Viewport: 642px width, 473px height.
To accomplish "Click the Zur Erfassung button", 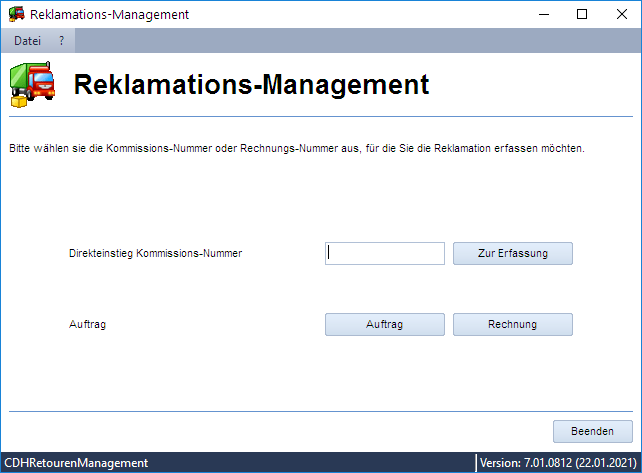I will [513, 253].
